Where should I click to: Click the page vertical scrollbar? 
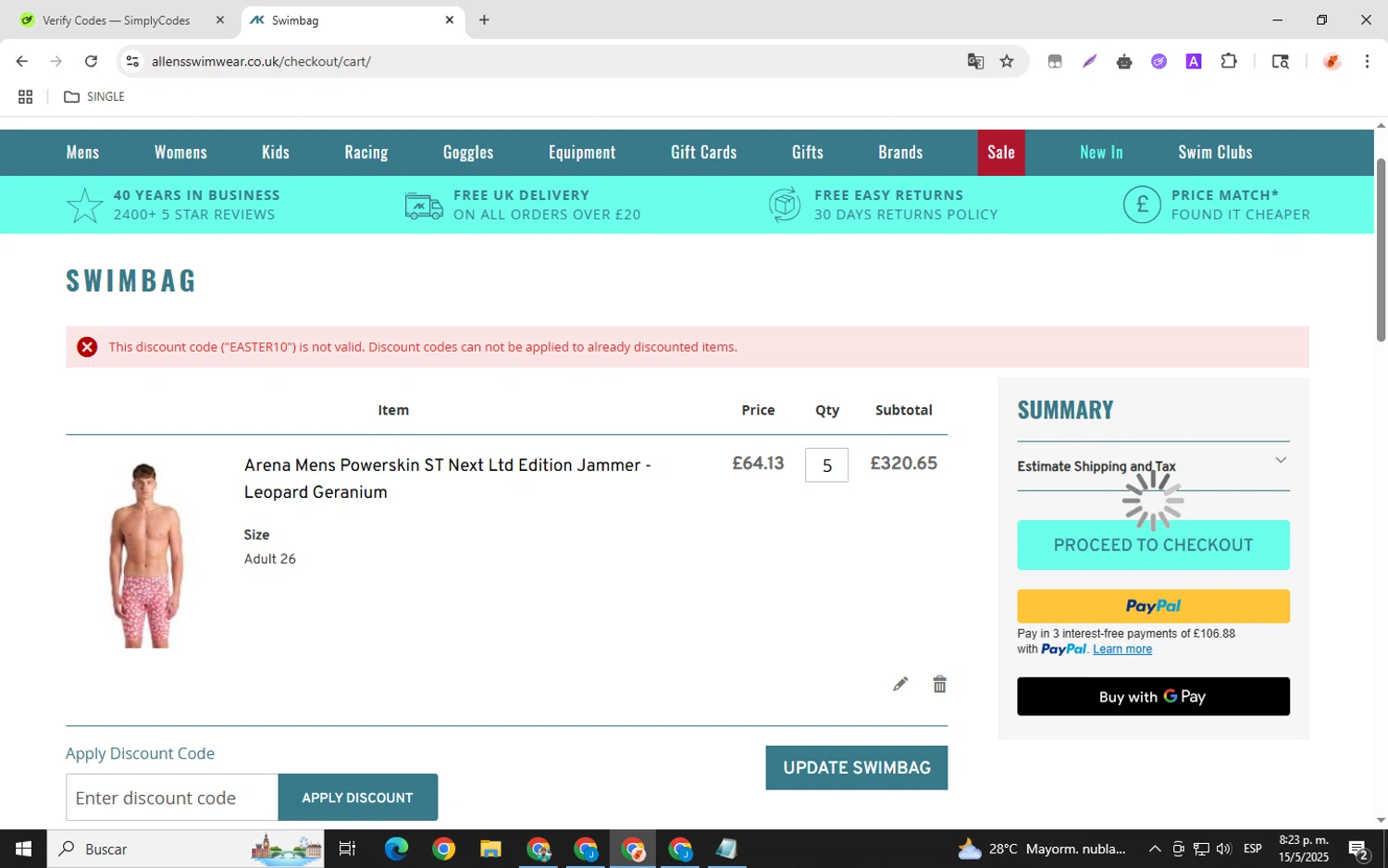tap(1381, 250)
